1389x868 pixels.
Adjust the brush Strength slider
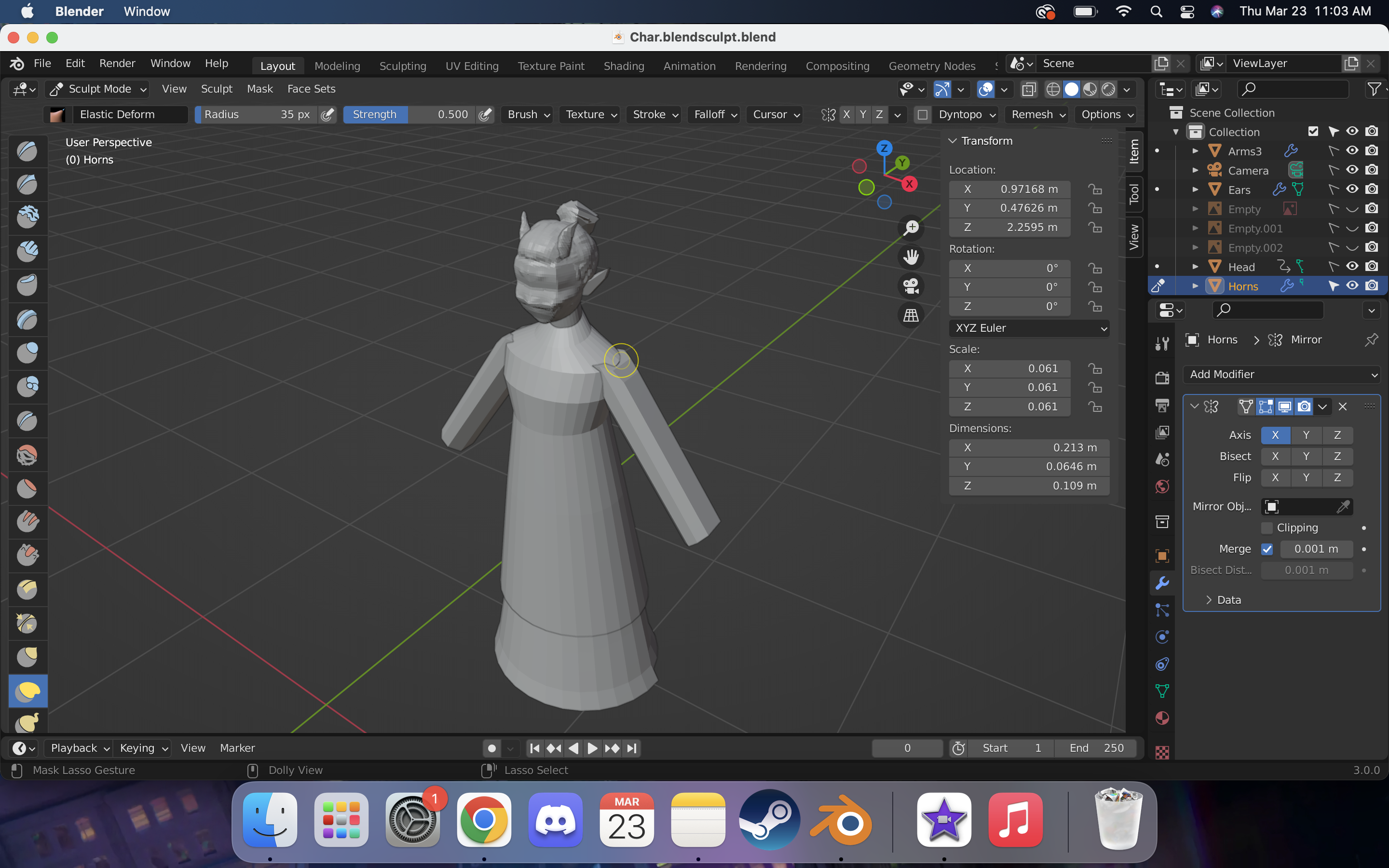pyautogui.click(x=410, y=114)
